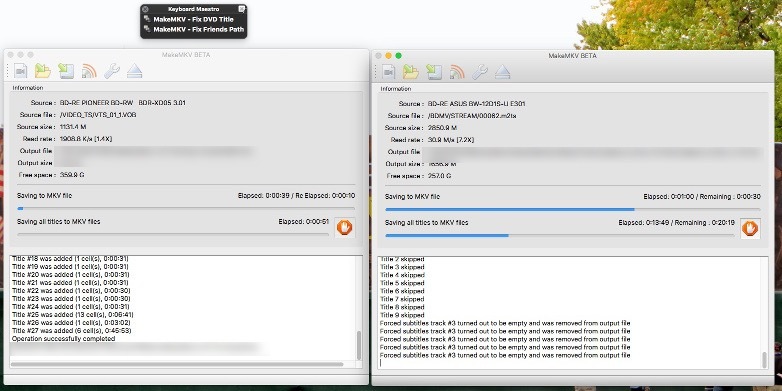Click Open disc video icon in right MakeMKV window
This screenshot has height=391, width=782.
tap(389, 72)
